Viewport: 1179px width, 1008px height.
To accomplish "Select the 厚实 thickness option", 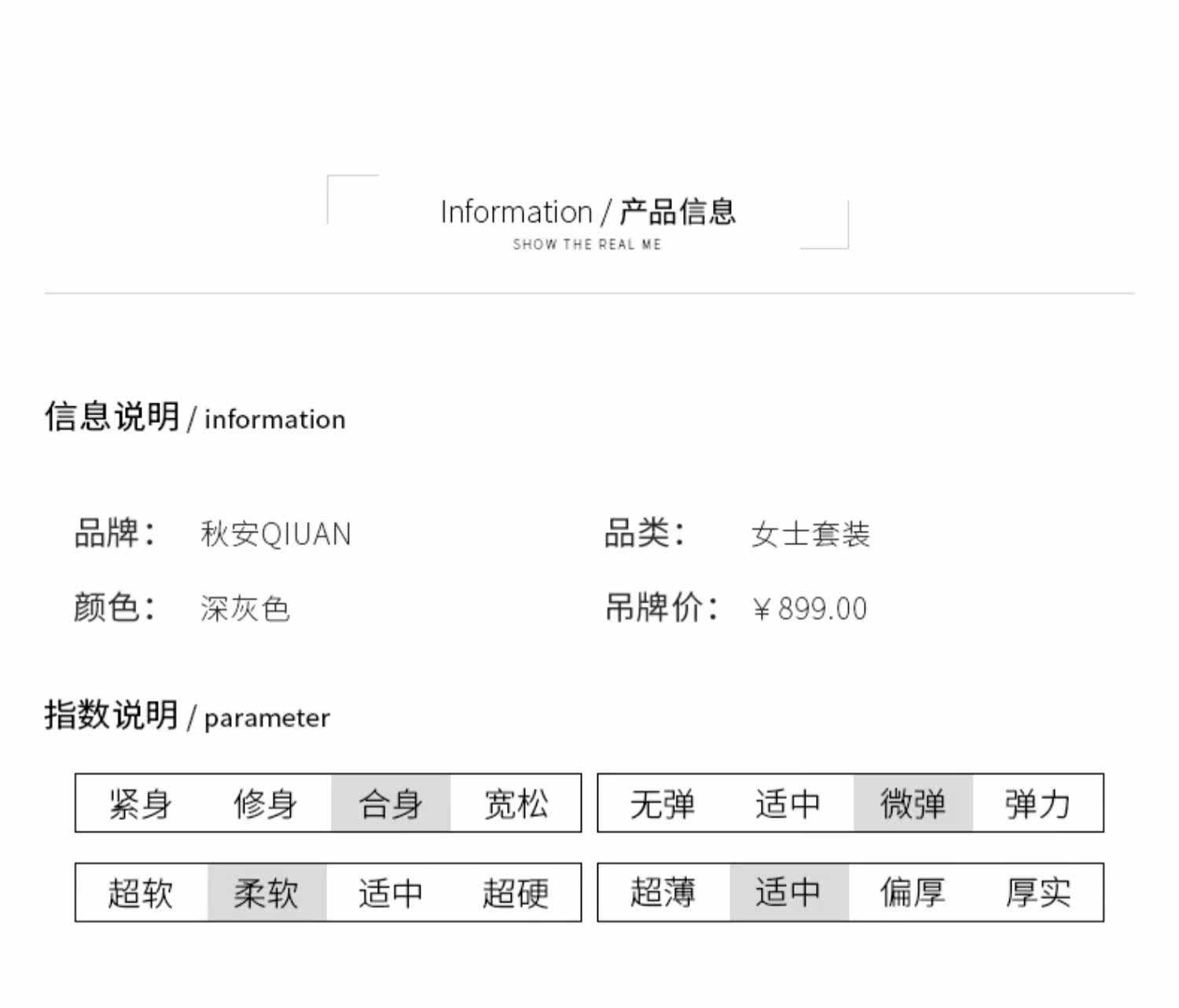I will [x=1038, y=893].
